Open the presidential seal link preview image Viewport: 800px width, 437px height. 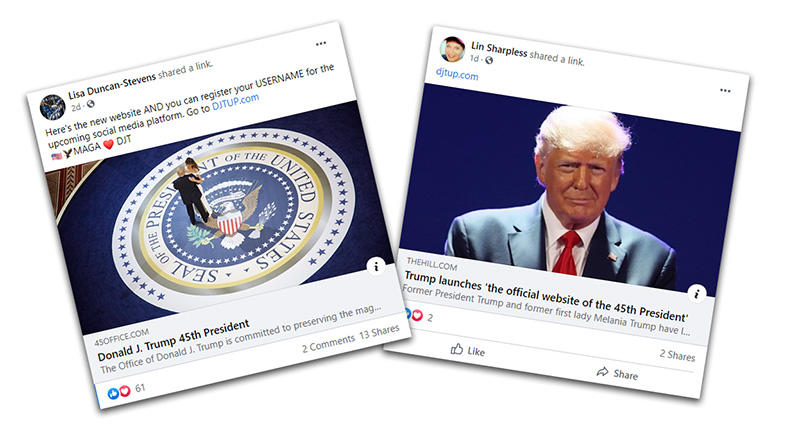coord(224,219)
